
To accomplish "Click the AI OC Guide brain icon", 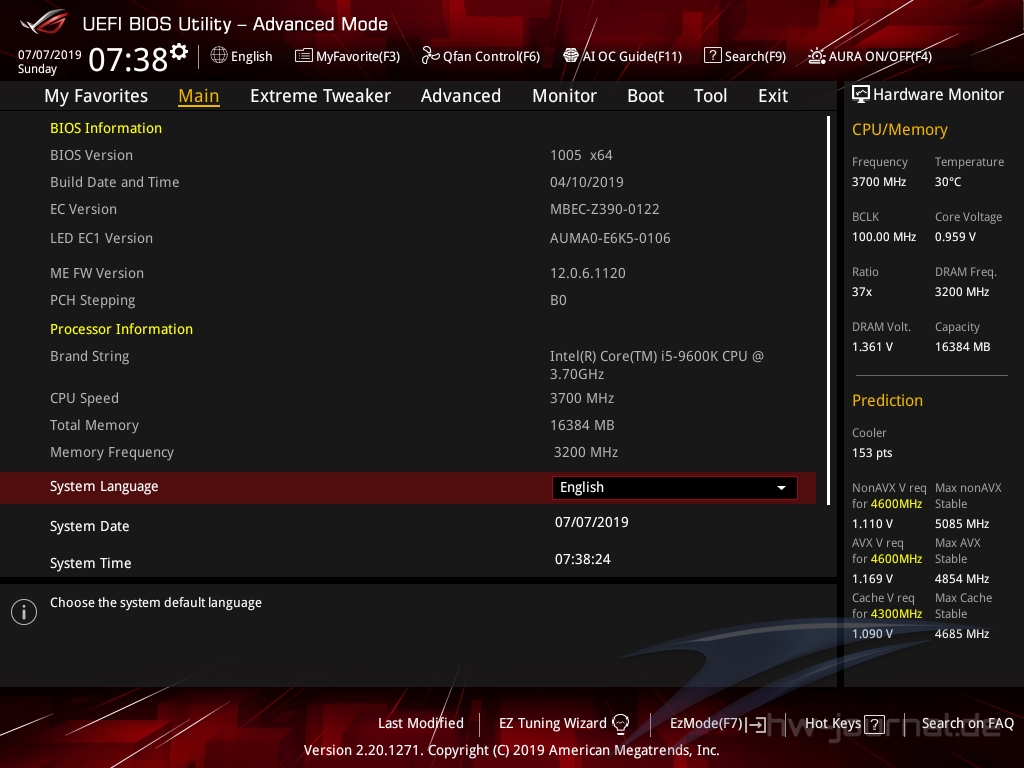I will coord(571,56).
